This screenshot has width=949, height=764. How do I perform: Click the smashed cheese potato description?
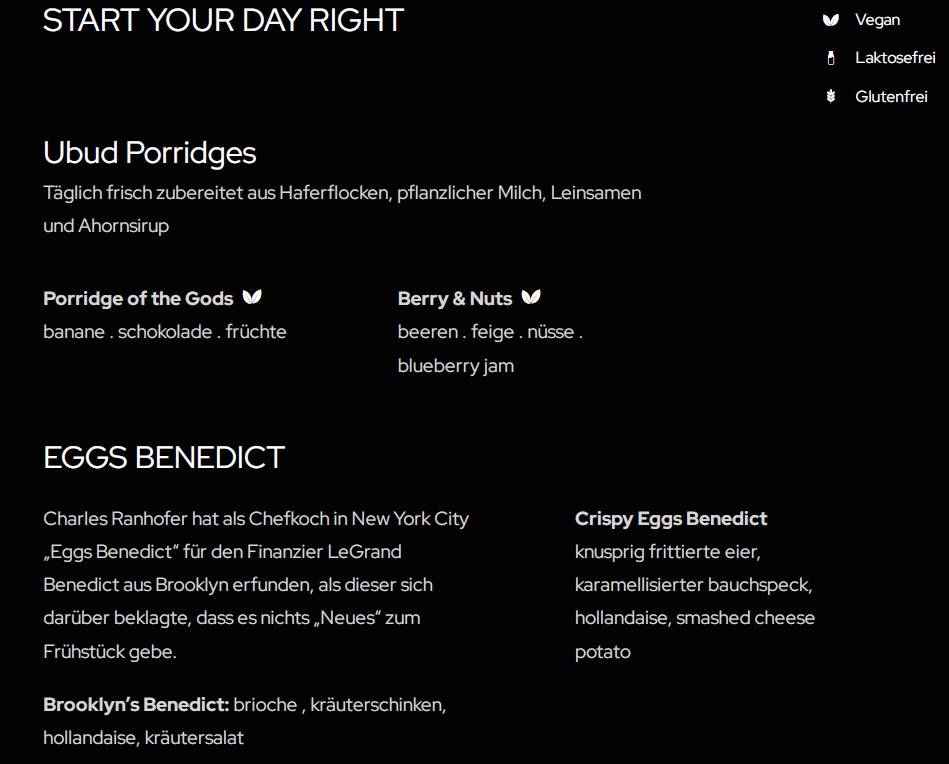[x=695, y=634]
